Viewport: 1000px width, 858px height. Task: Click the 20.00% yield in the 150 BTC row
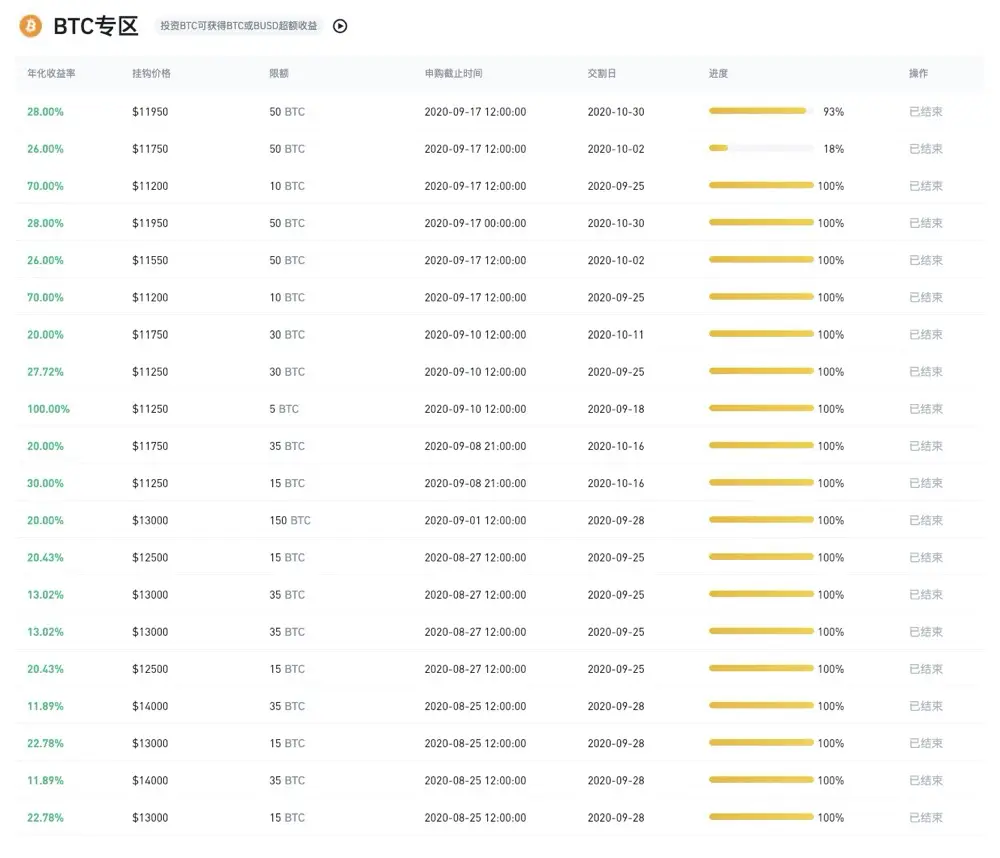[45, 521]
